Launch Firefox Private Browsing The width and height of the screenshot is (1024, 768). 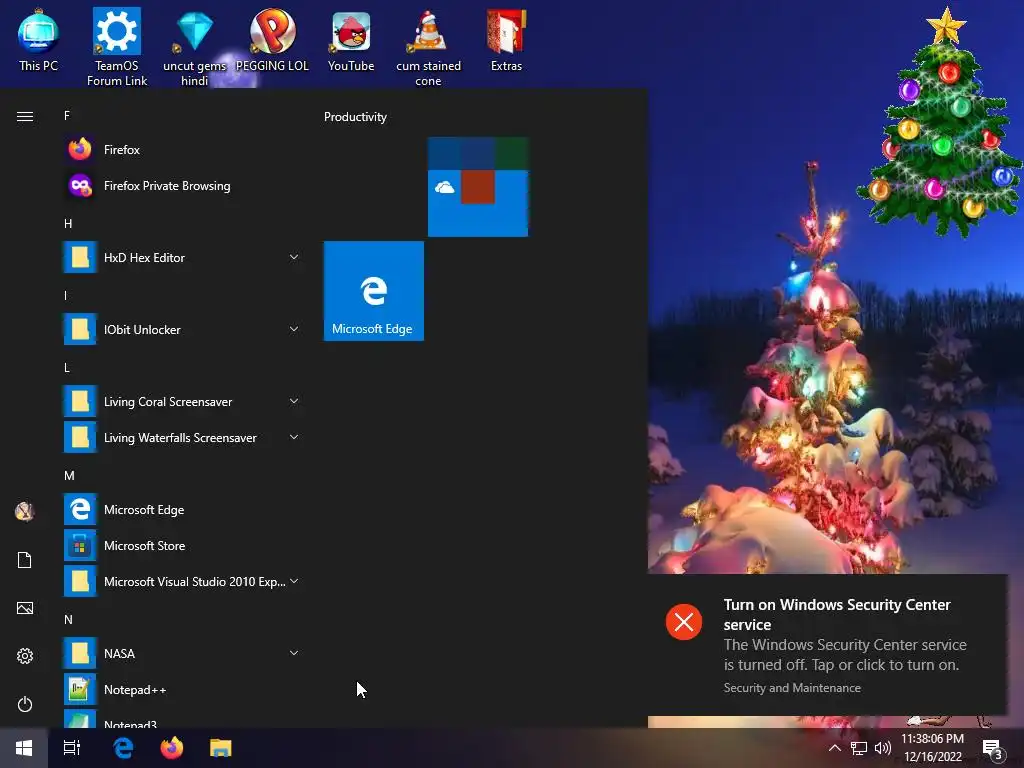[x=182, y=185]
